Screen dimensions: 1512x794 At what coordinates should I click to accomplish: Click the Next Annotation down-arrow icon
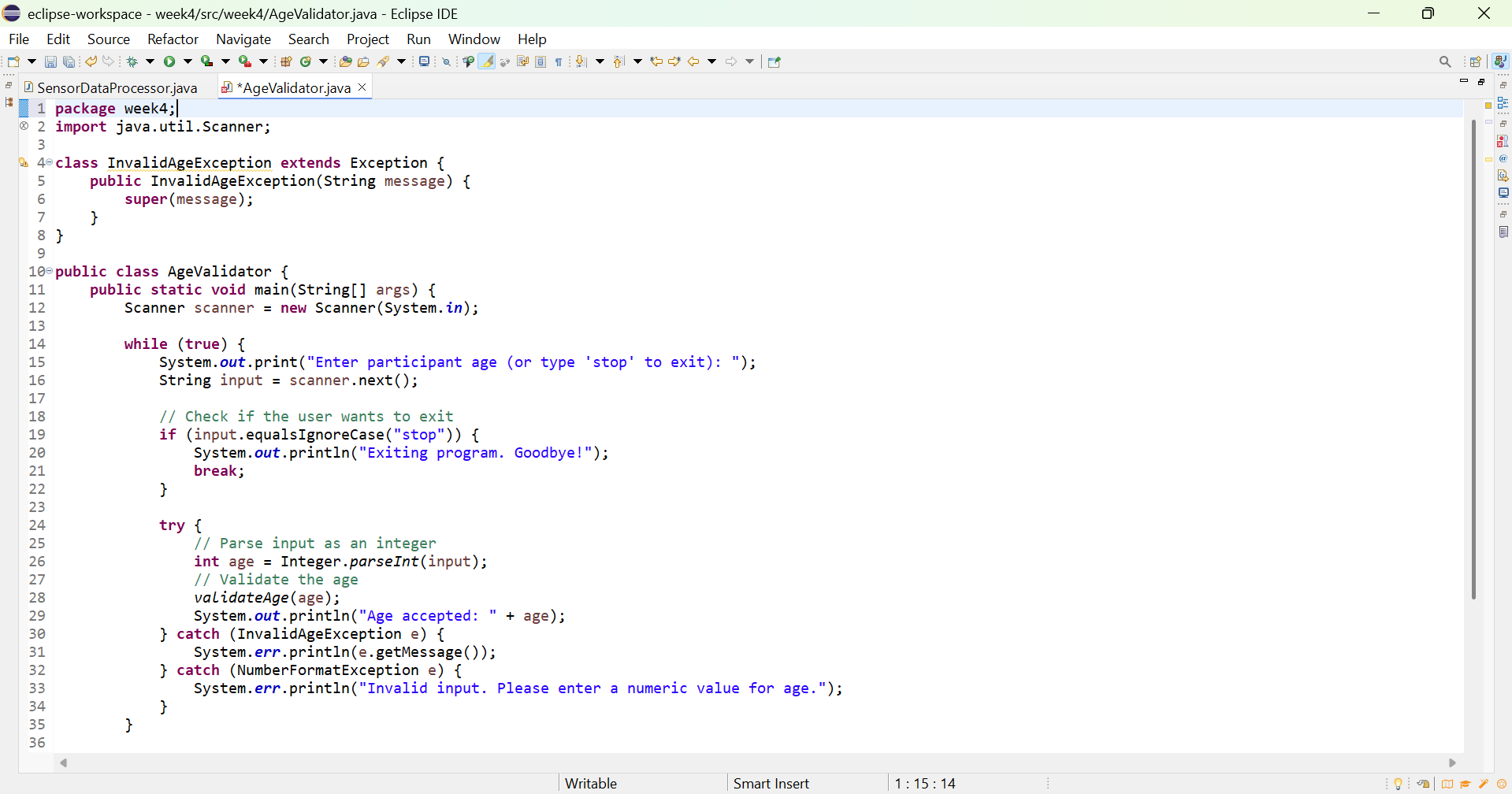click(581, 61)
